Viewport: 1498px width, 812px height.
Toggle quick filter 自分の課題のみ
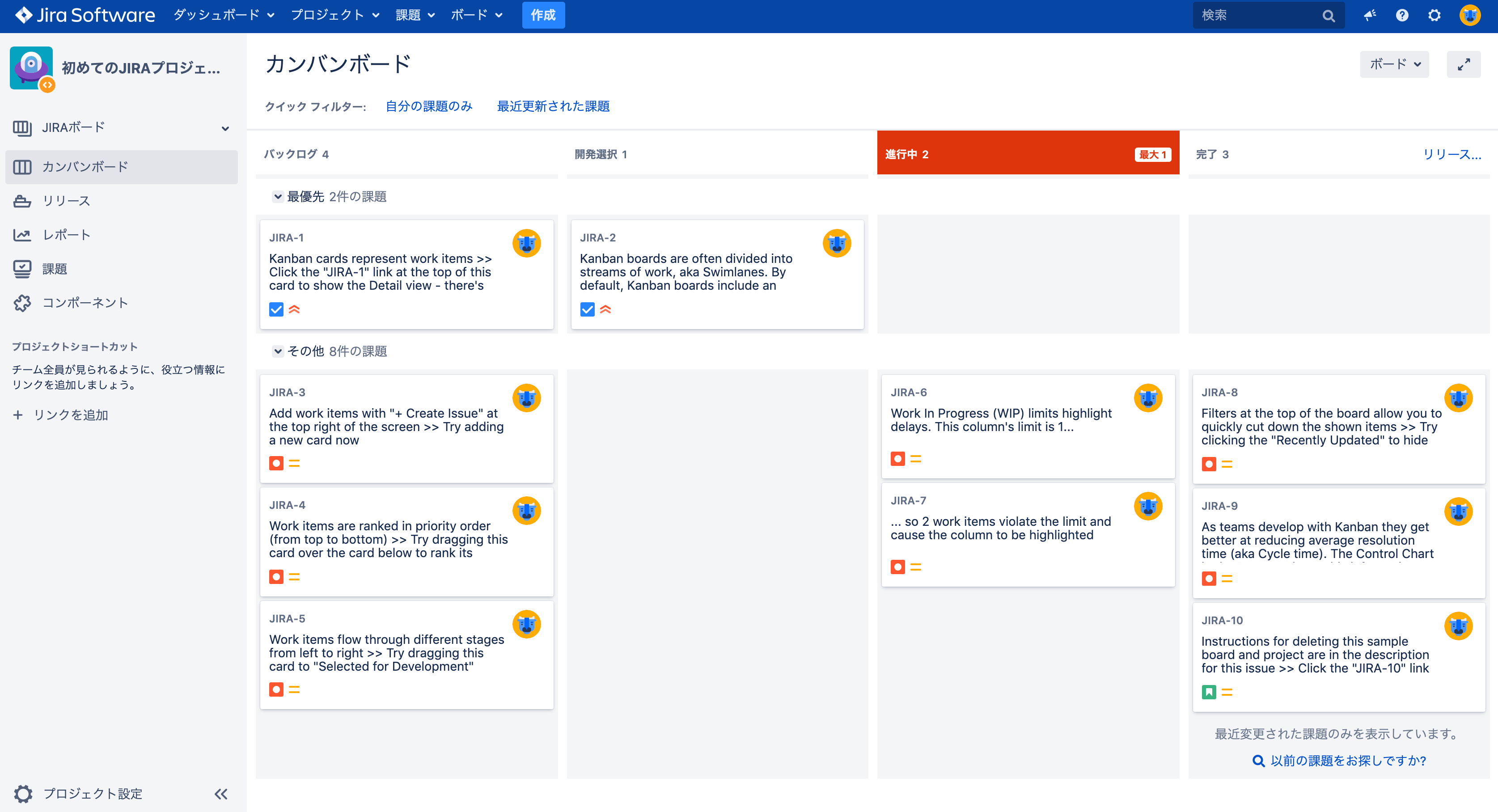tap(428, 106)
